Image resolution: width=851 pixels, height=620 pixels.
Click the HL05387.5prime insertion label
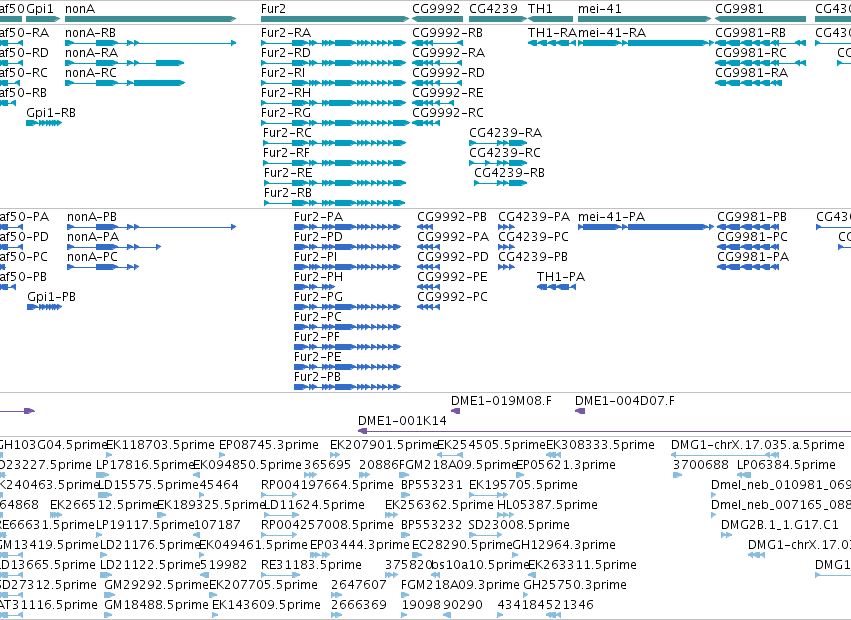coord(548,505)
